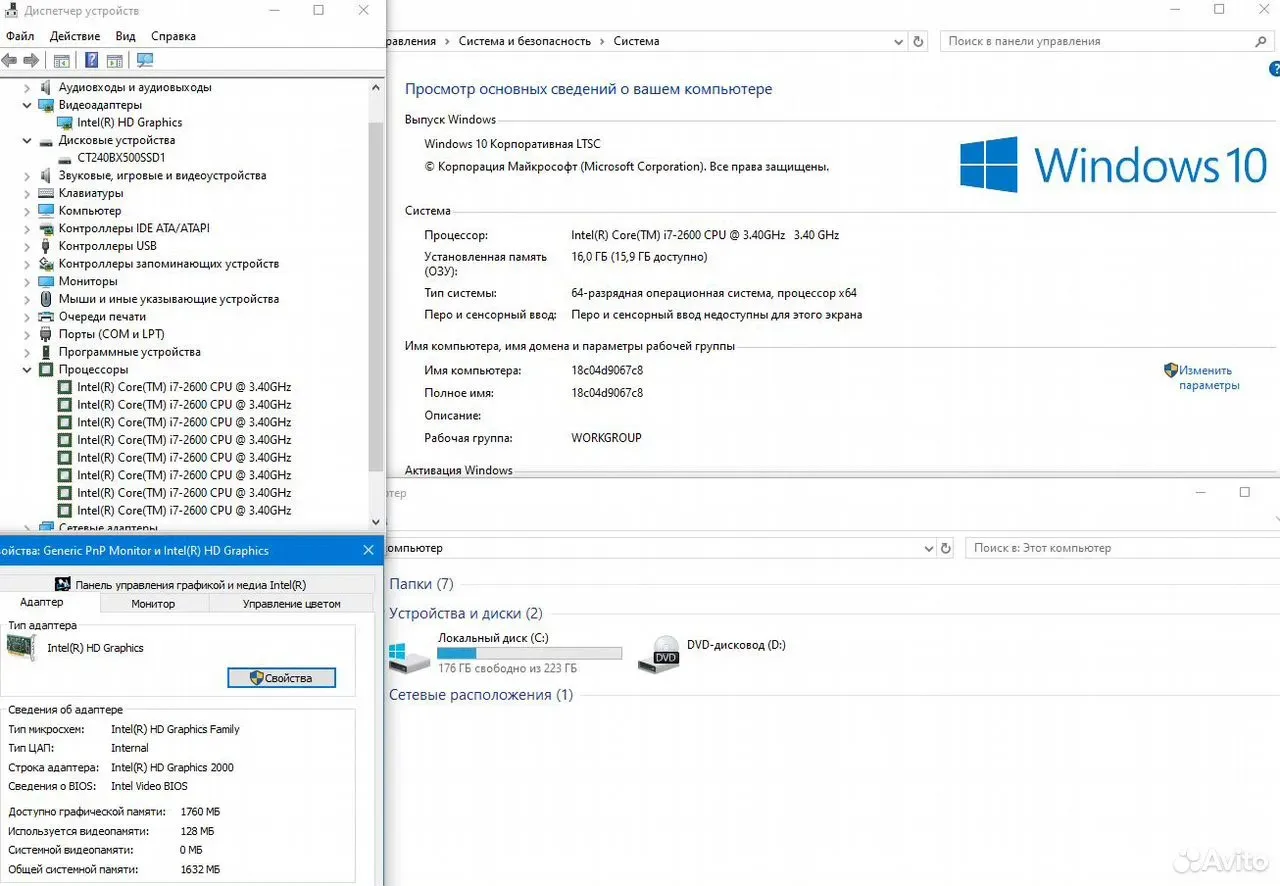1280x886 pixels.
Task: Open Файл menu
Action: pos(20,36)
